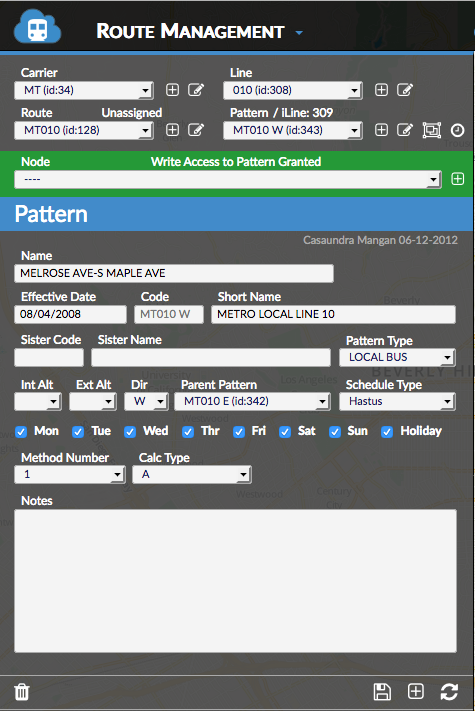475x711 pixels.
Task: Click the edit Pattern pencil icon
Action: tap(405, 130)
